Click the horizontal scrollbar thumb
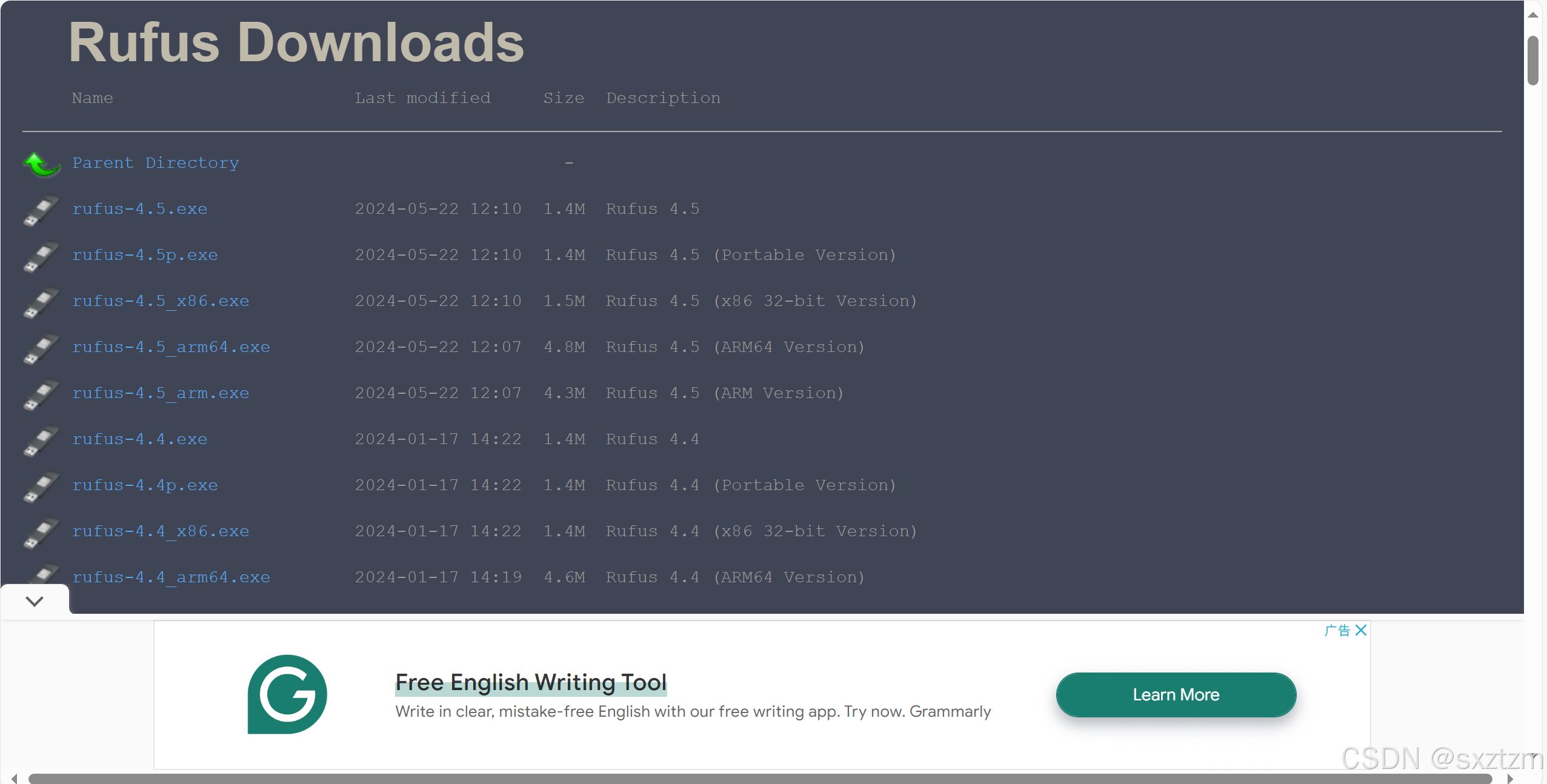The image size is (1547, 784). [760, 778]
